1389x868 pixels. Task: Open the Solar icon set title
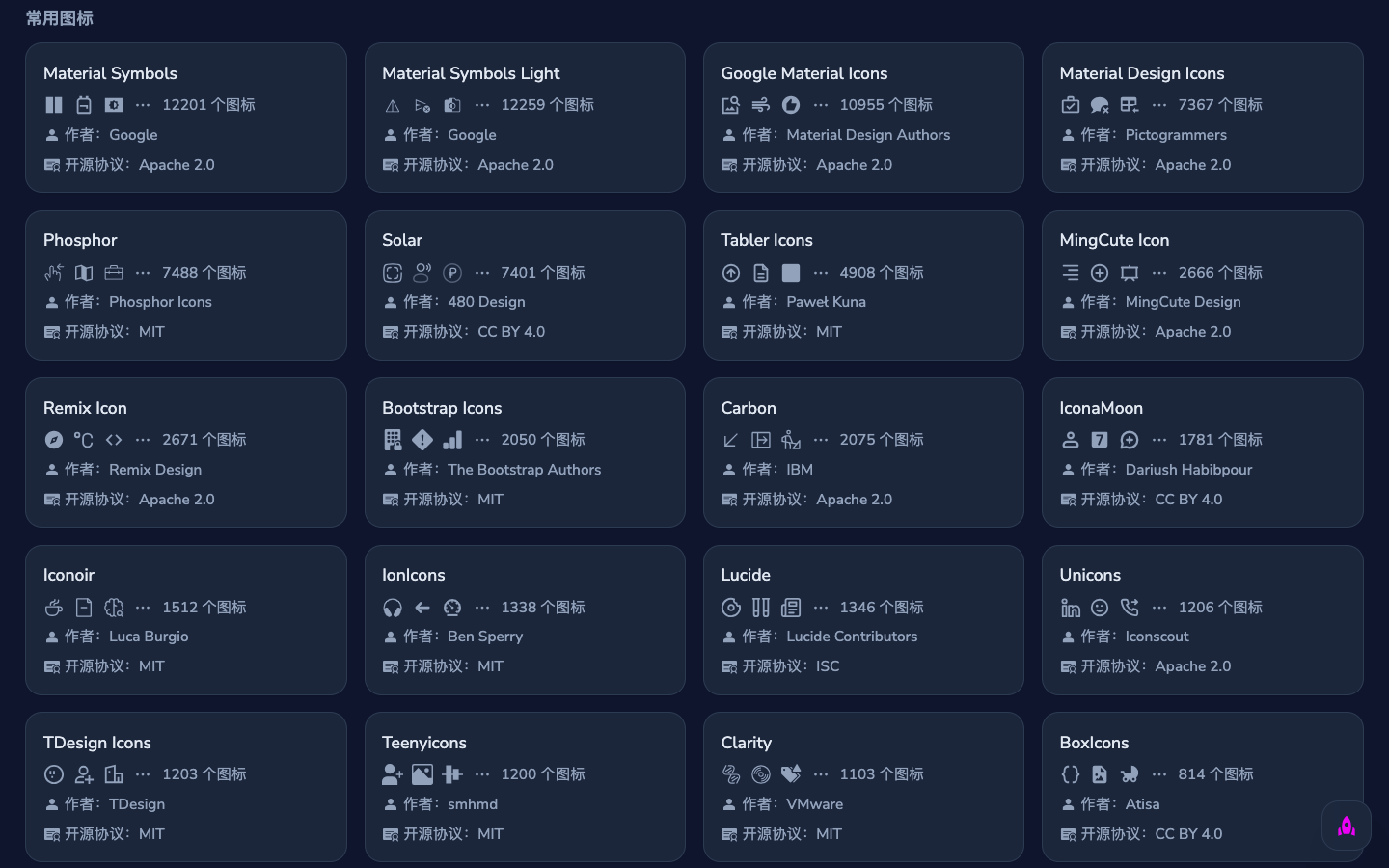(402, 240)
